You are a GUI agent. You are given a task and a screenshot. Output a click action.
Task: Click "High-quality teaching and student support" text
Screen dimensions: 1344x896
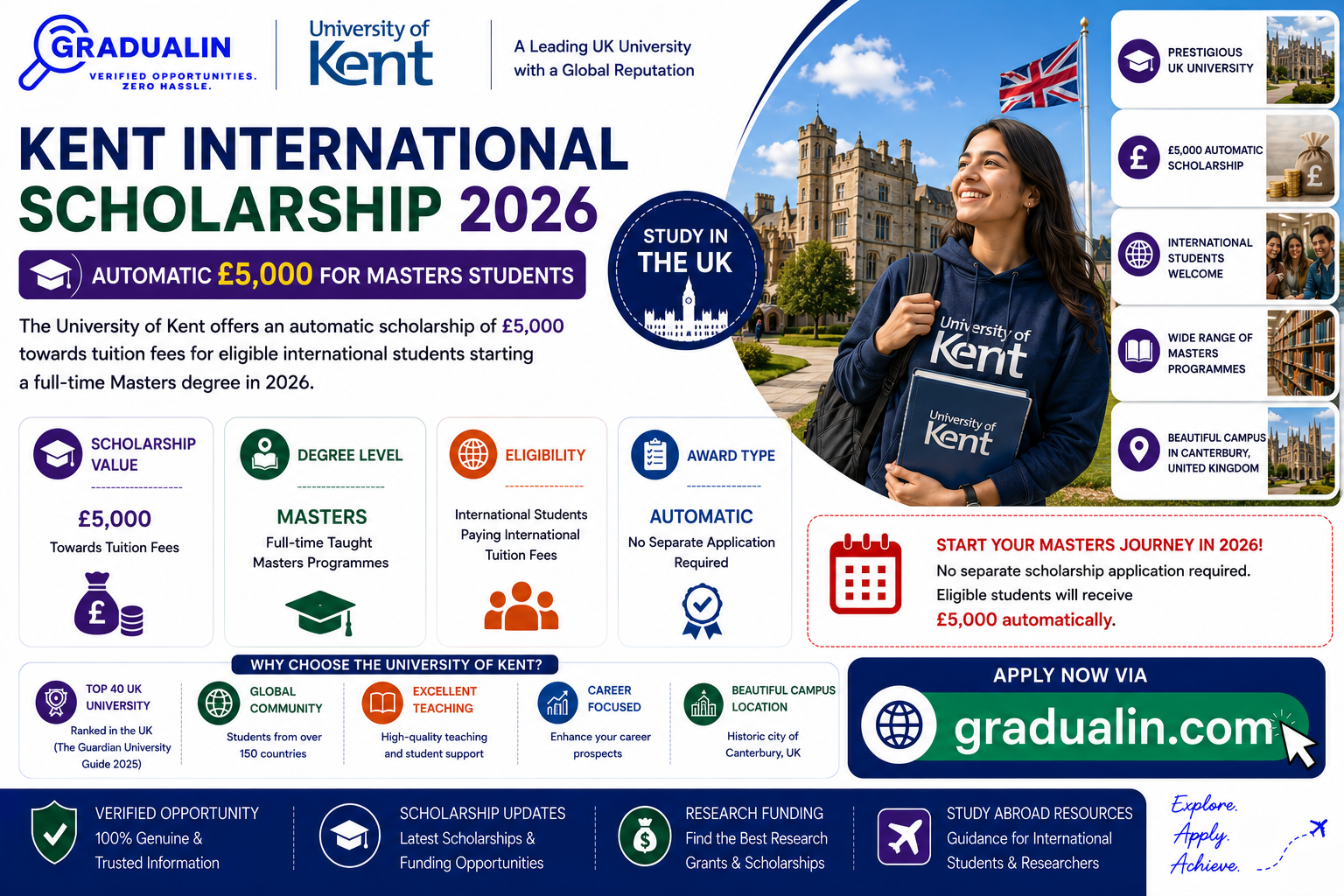coord(434,745)
